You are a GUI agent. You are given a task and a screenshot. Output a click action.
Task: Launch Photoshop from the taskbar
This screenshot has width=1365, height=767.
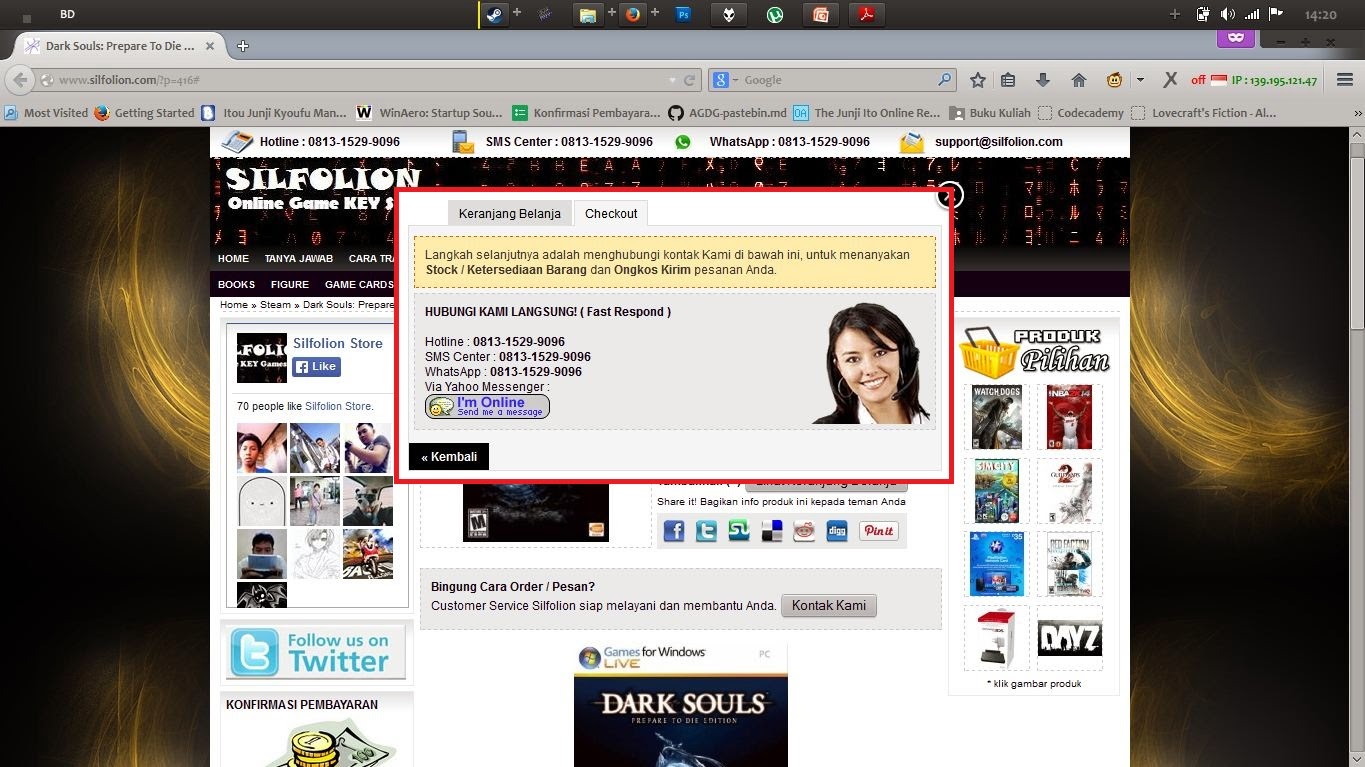tap(684, 14)
